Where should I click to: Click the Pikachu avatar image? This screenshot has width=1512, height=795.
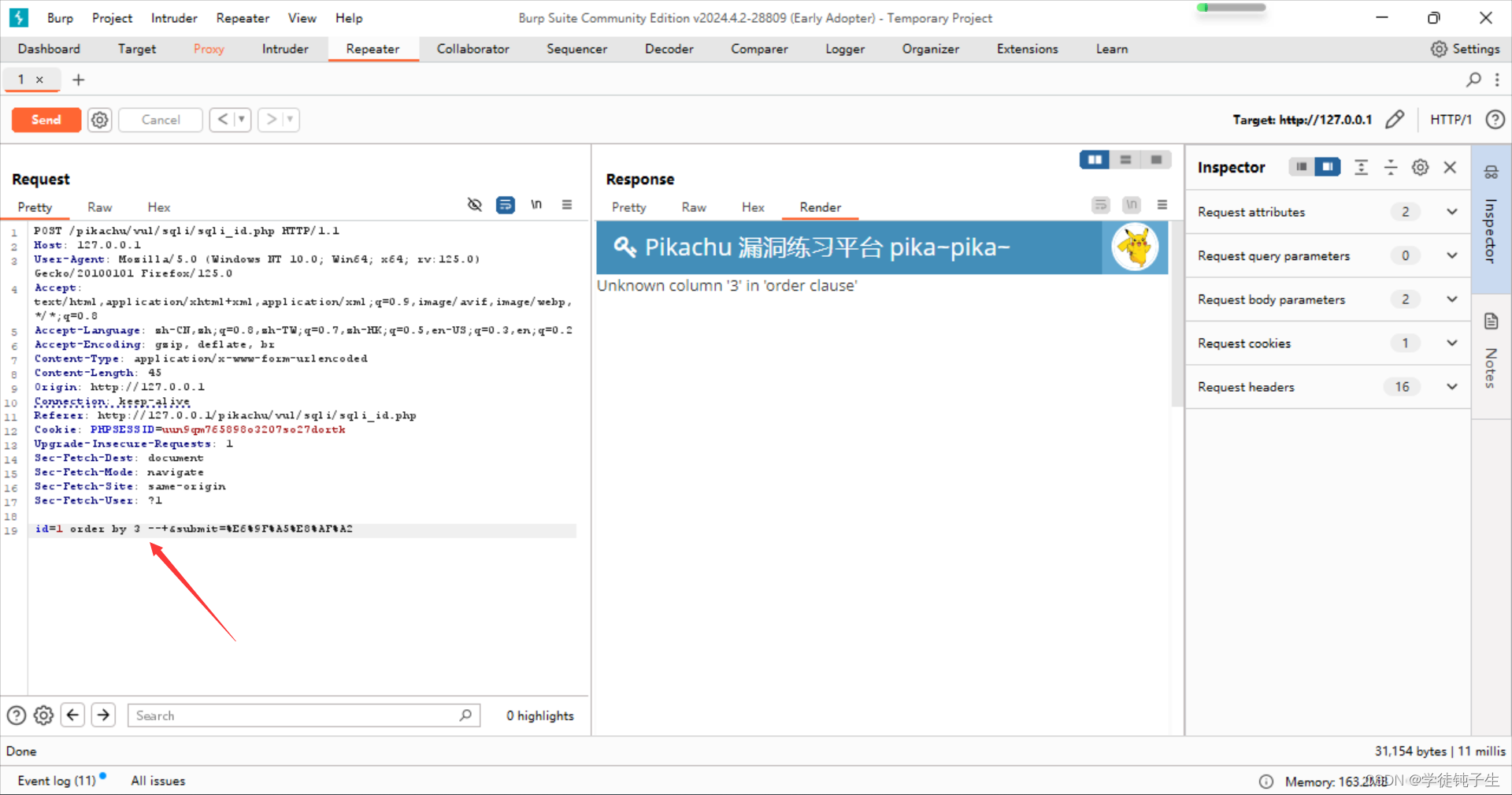pos(1135,247)
